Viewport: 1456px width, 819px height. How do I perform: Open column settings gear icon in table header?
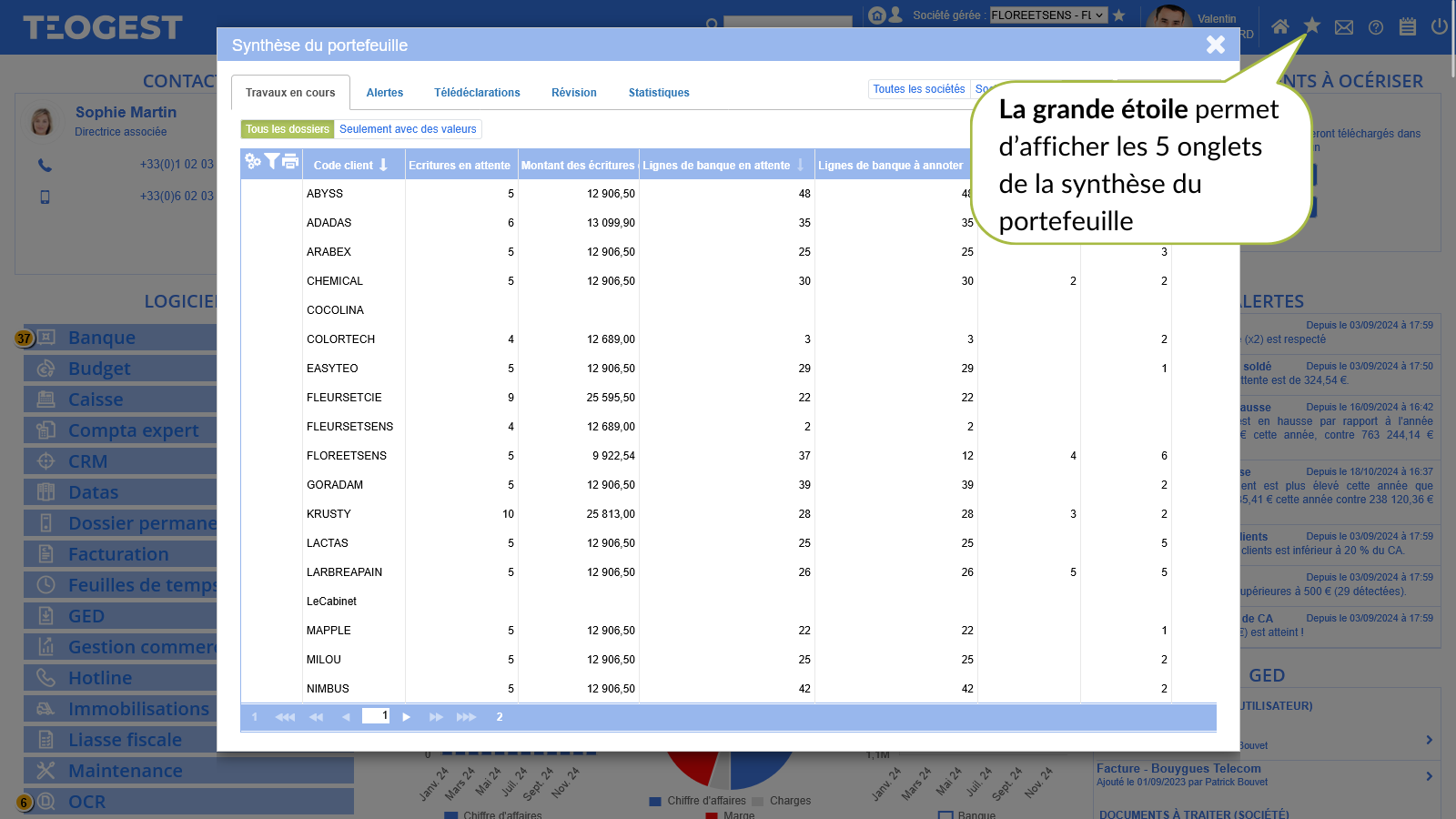253,162
